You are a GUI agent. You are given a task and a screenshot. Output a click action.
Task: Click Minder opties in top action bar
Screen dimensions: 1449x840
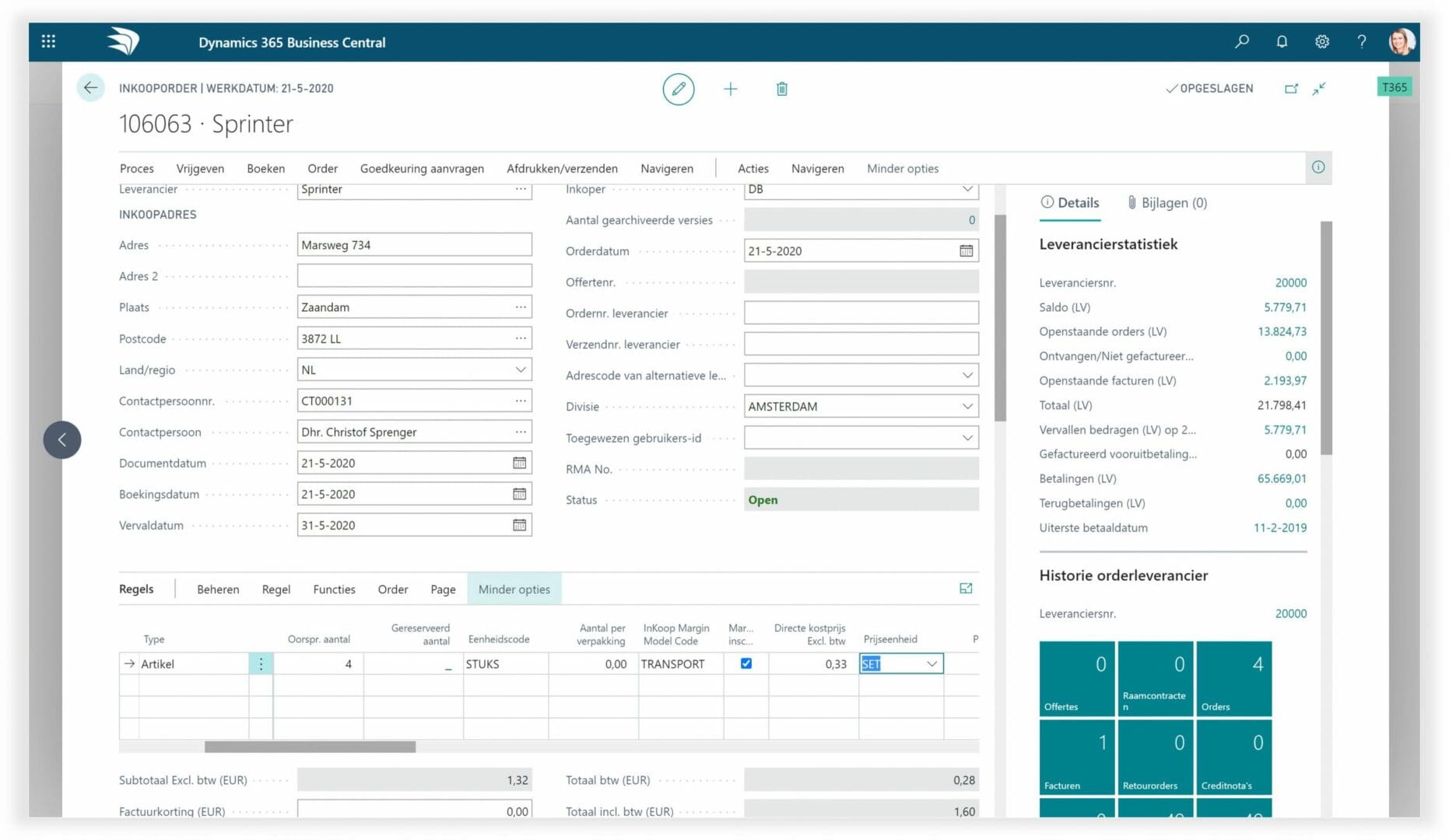coord(903,168)
